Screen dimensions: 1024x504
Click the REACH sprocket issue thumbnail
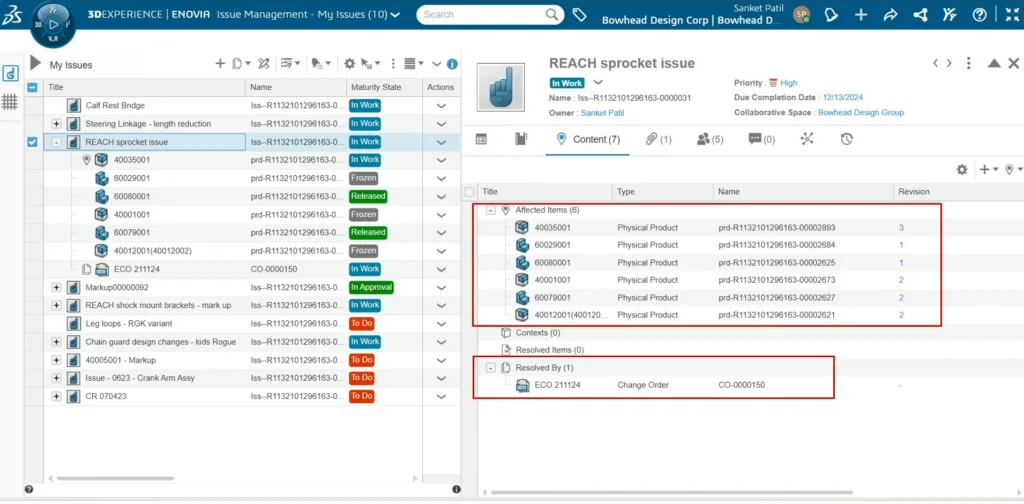click(x=501, y=87)
